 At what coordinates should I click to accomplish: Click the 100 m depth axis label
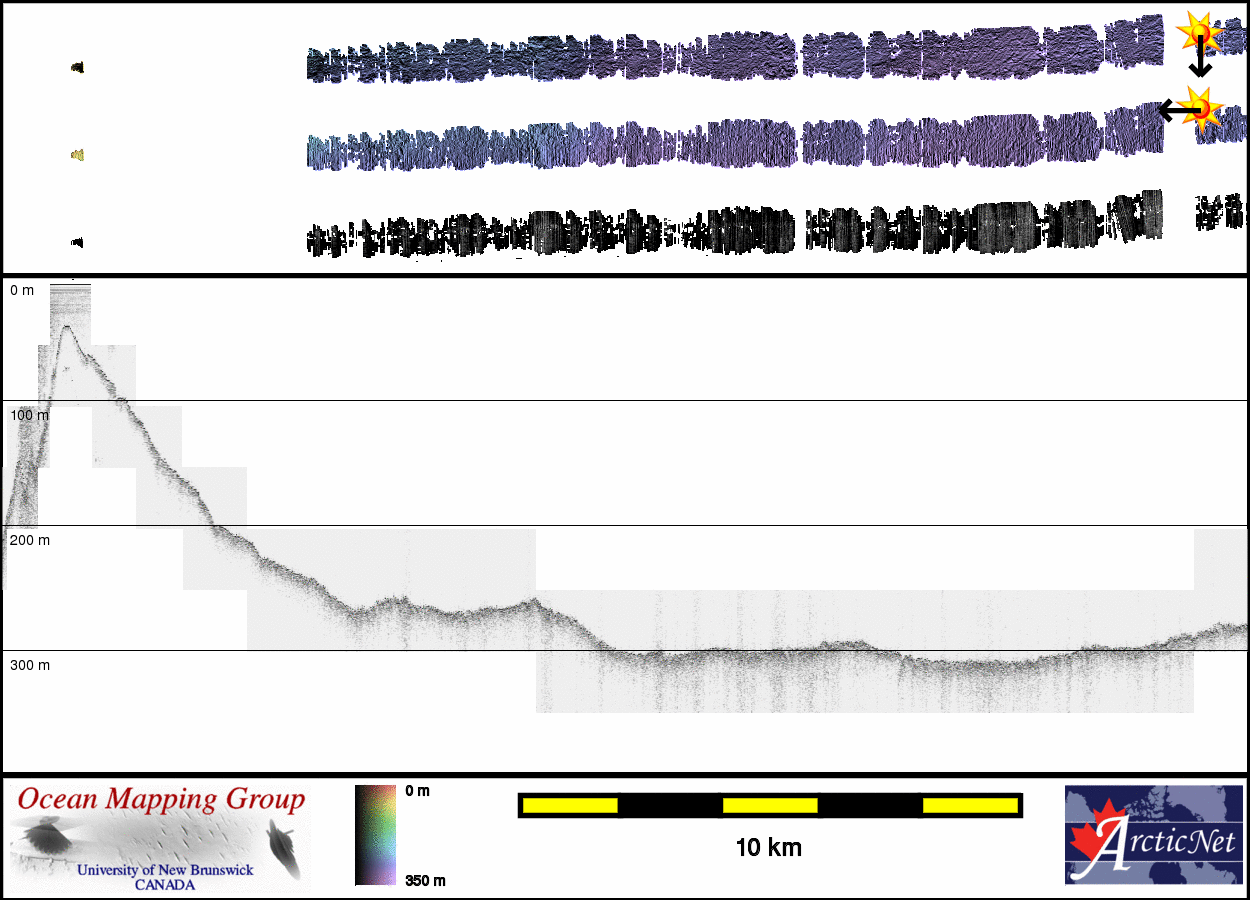coord(30,414)
